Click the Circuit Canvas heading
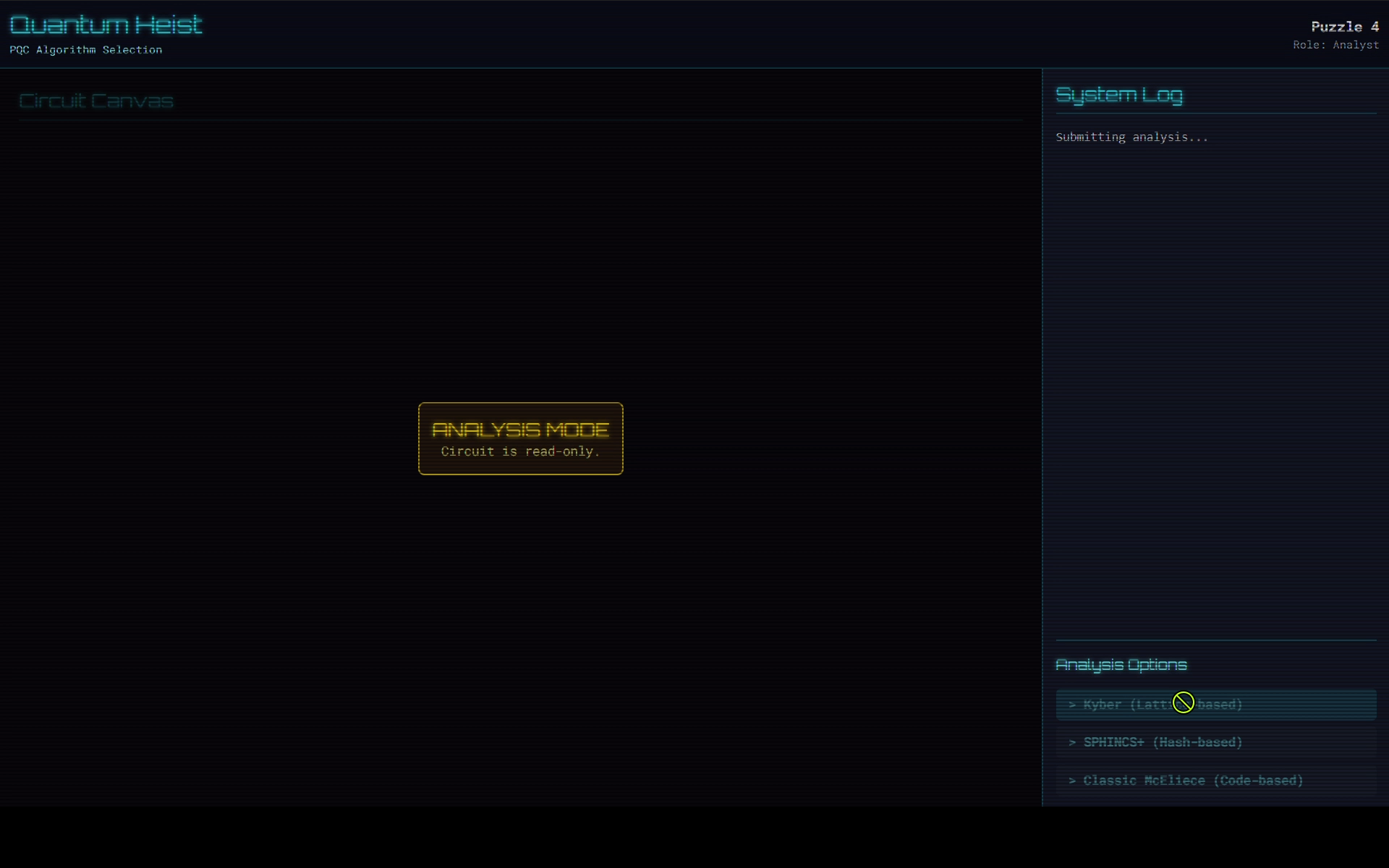 click(96, 101)
